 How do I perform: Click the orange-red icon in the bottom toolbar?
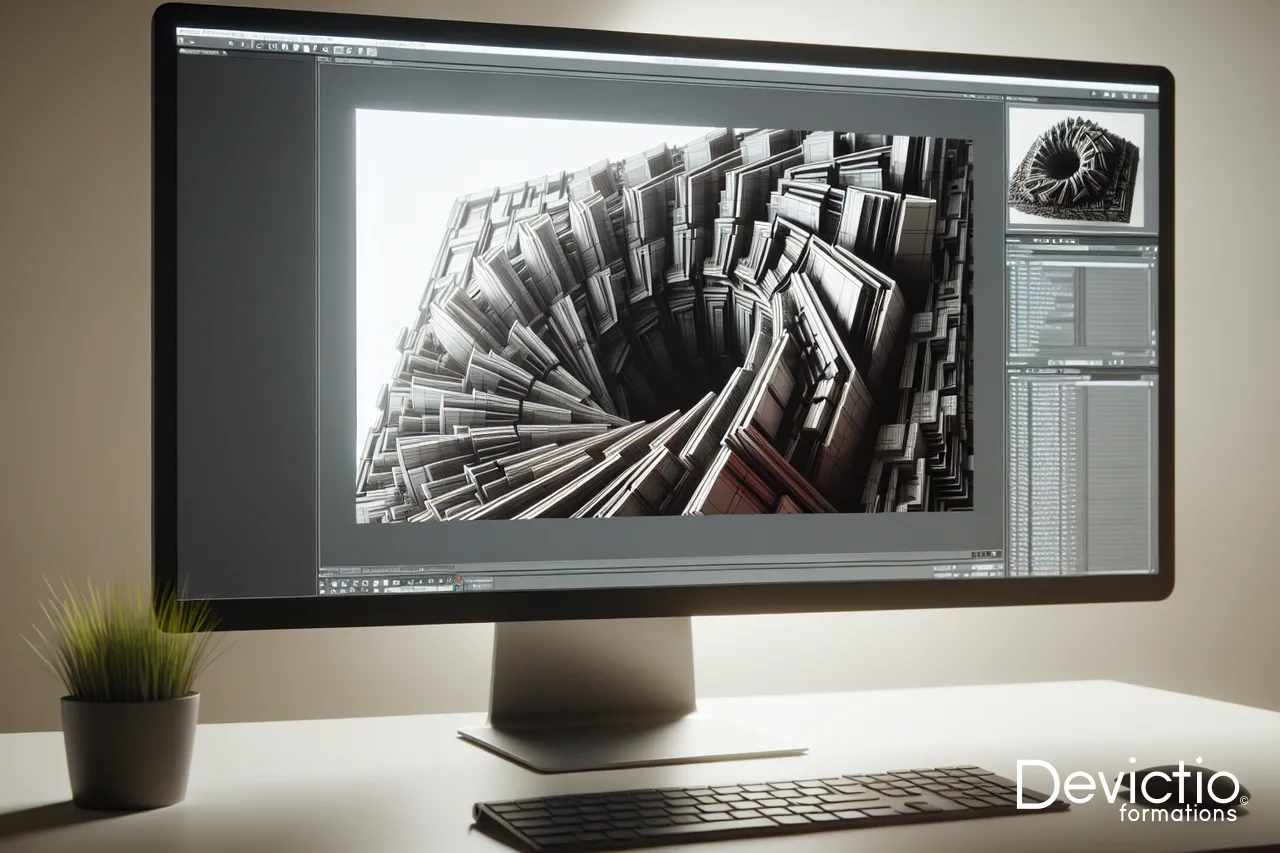click(457, 581)
